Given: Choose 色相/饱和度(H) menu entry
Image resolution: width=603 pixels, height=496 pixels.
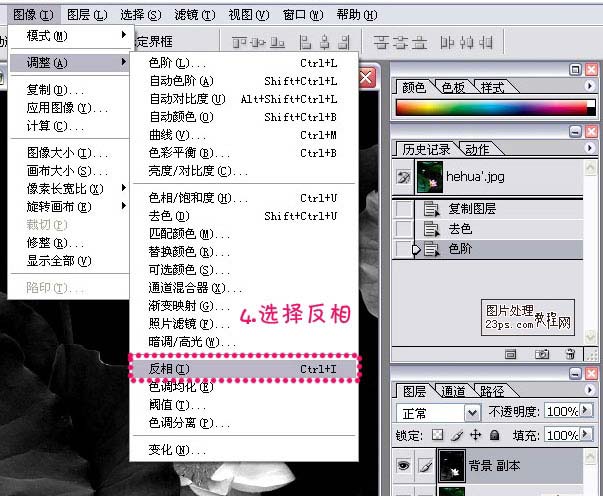Looking at the screenshot, I should pyautogui.click(x=244, y=198).
